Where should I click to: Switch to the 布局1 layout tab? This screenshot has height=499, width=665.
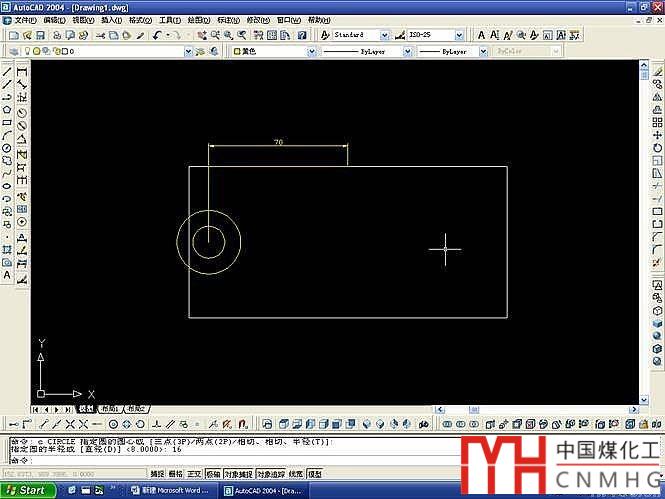click(110, 409)
